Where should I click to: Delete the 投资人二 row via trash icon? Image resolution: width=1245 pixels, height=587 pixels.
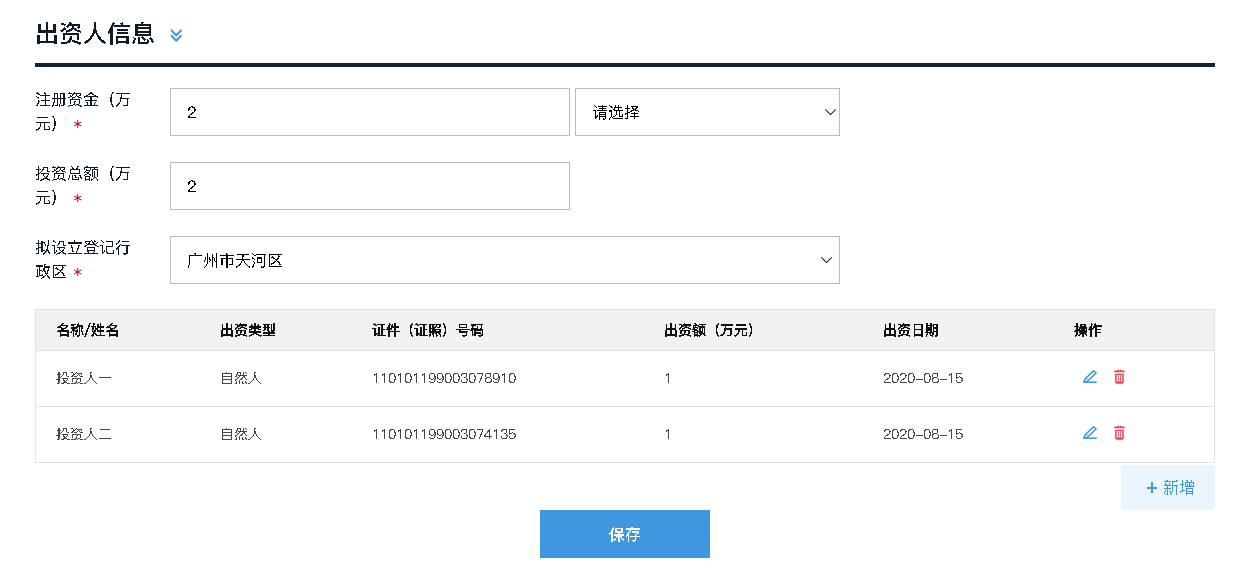click(x=1118, y=434)
